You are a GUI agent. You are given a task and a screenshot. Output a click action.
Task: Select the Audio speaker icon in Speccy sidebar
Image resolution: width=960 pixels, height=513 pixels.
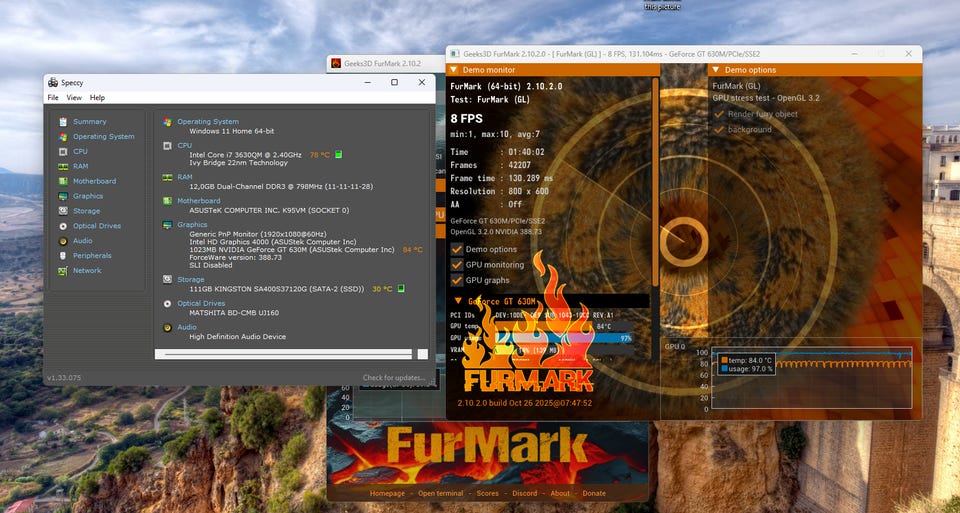tap(62, 241)
